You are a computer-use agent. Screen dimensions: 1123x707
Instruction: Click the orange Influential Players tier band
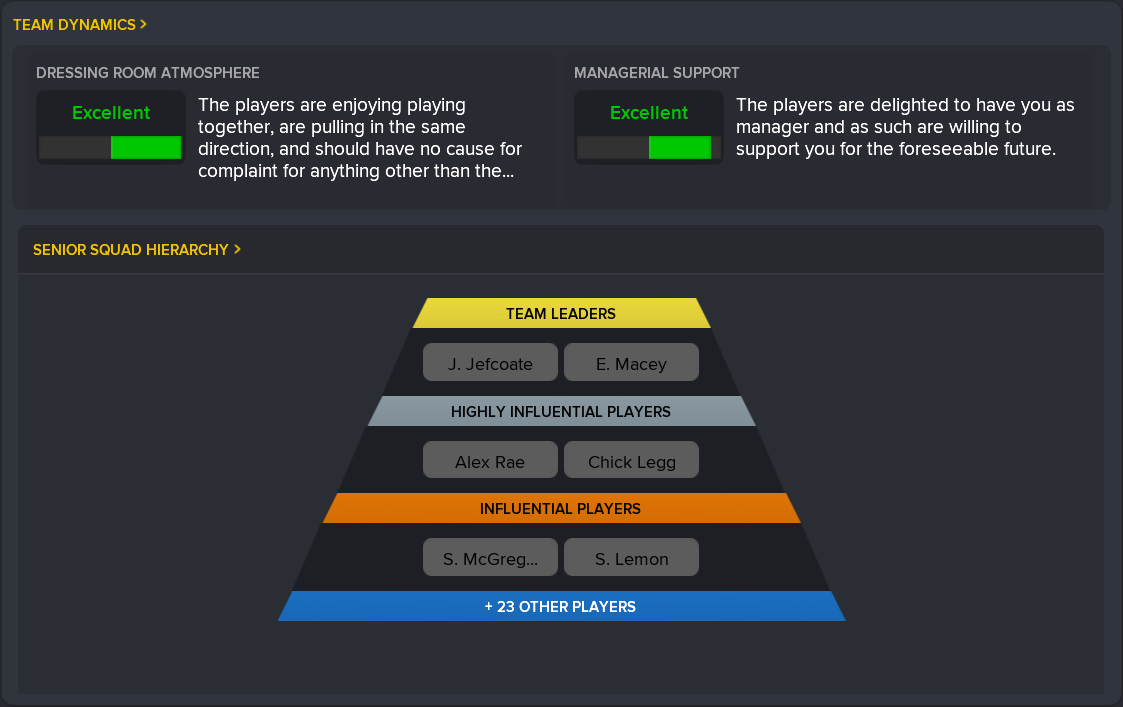coord(561,508)
